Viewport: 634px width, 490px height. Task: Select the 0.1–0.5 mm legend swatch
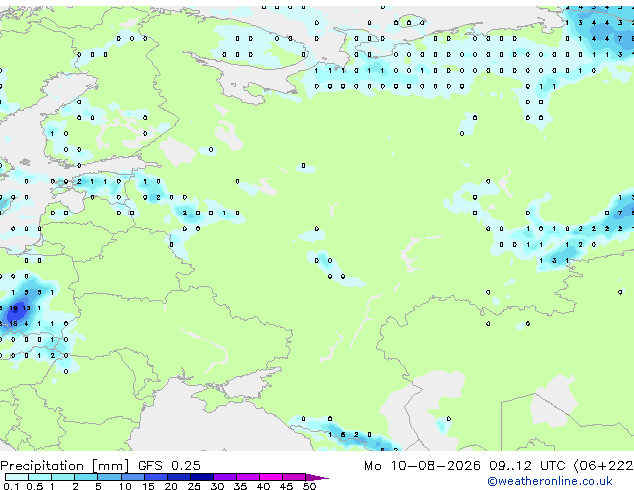point(17,477)
